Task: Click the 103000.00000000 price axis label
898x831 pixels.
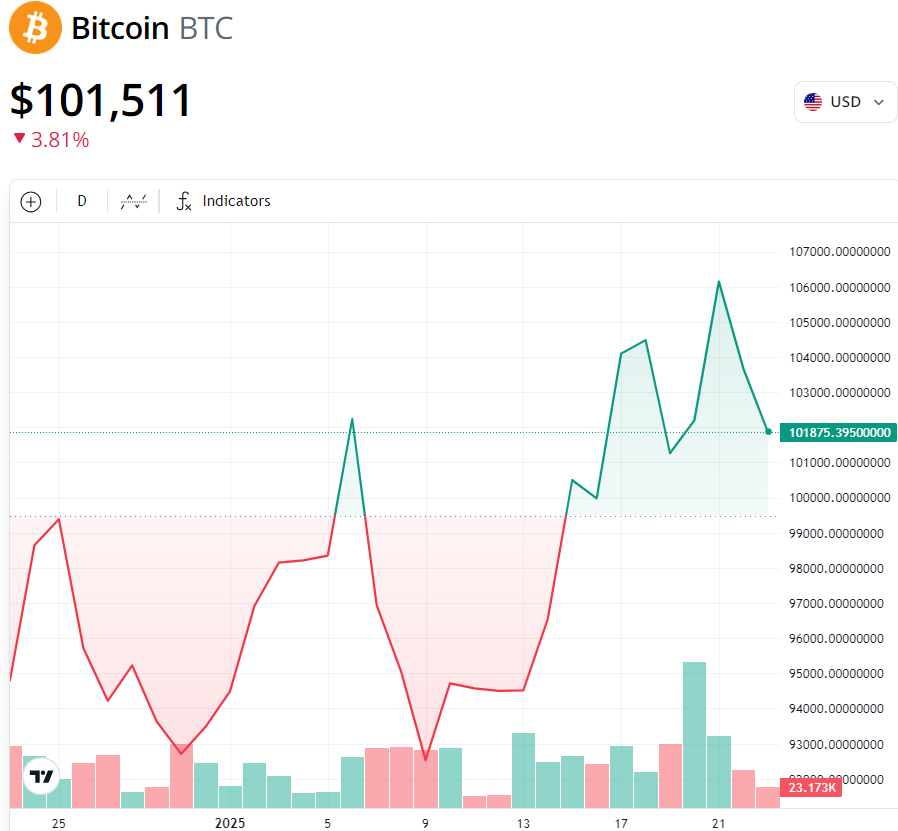Action: [840, 393]
